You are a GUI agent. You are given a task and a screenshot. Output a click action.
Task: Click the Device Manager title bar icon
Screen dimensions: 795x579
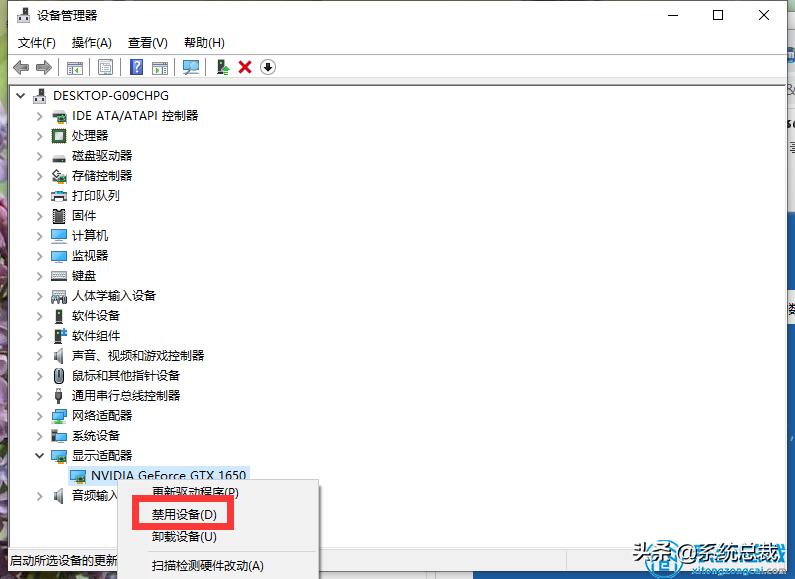coord(23,16)
